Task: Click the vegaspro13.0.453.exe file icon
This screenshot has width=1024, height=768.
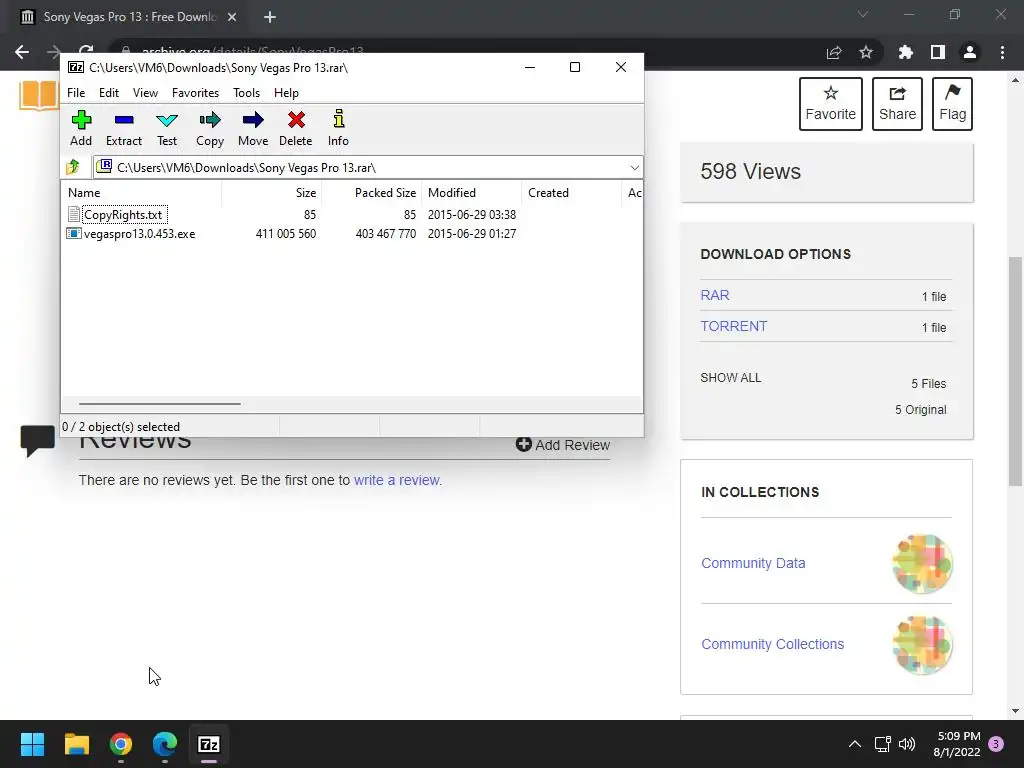Action: [x=74, y=233]
